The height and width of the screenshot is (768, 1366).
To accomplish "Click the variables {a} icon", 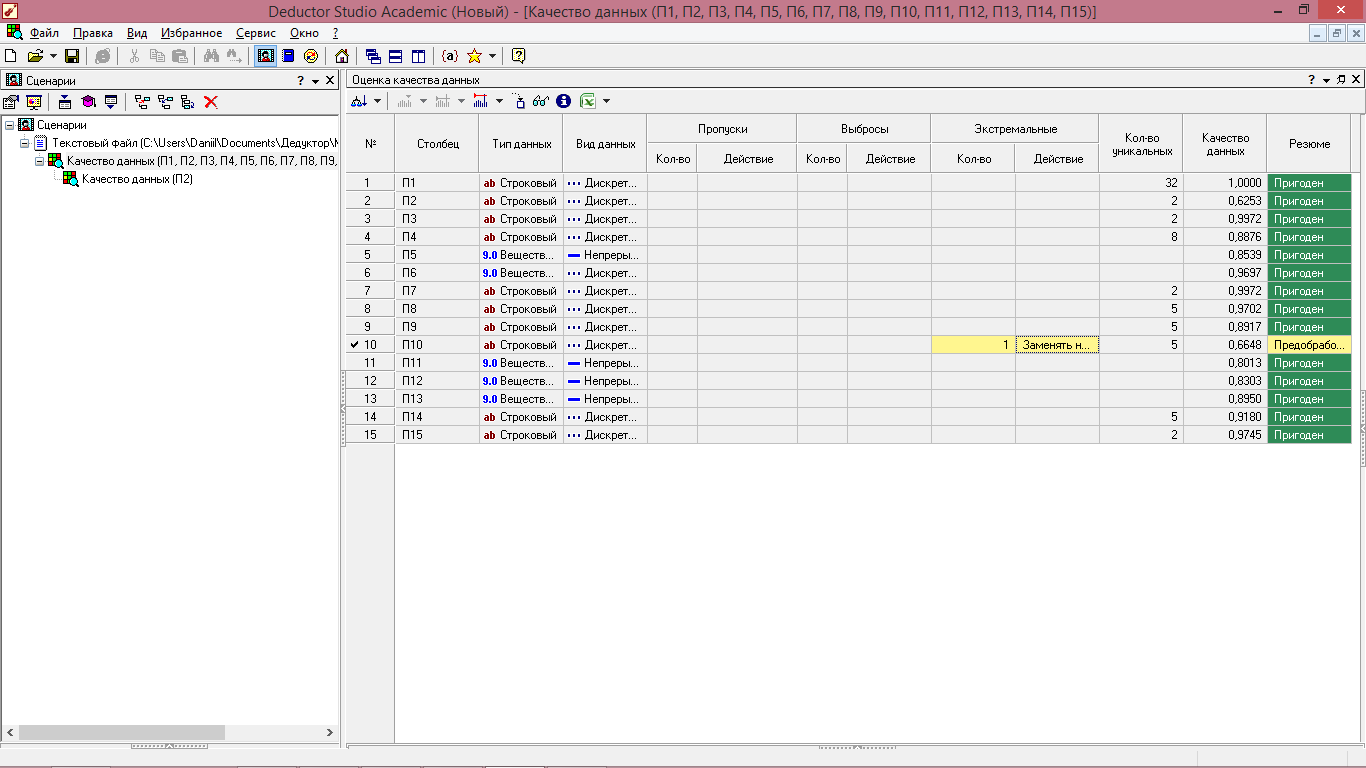I will 449,56.
